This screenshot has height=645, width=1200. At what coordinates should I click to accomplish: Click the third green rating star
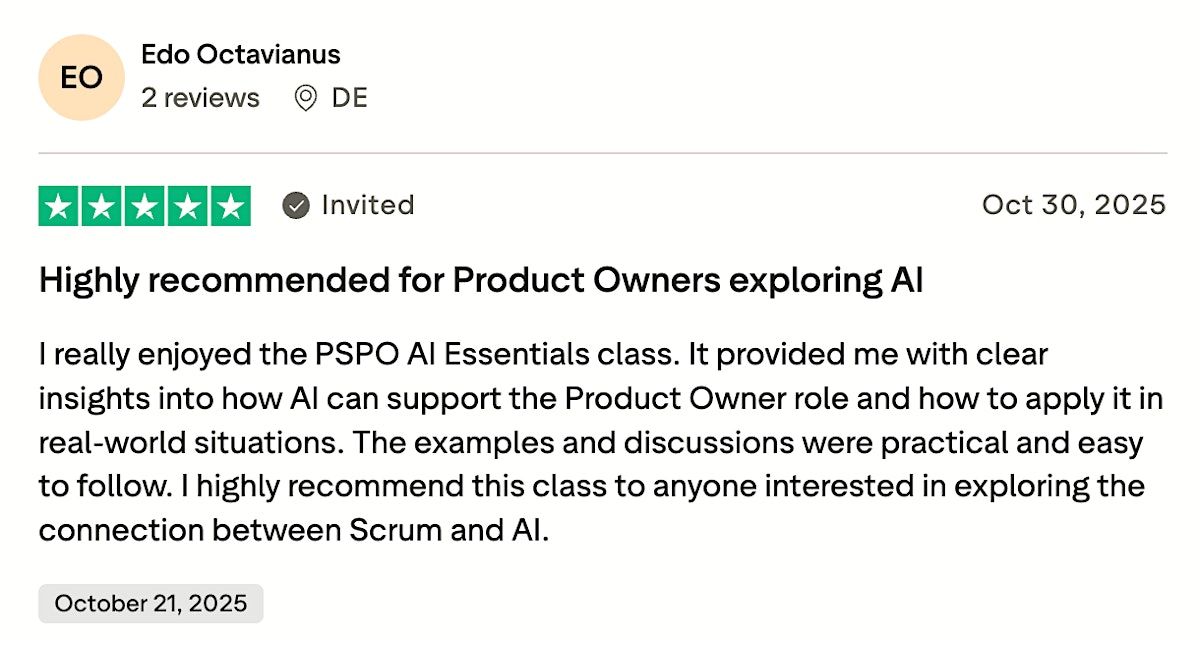(145, 206)
